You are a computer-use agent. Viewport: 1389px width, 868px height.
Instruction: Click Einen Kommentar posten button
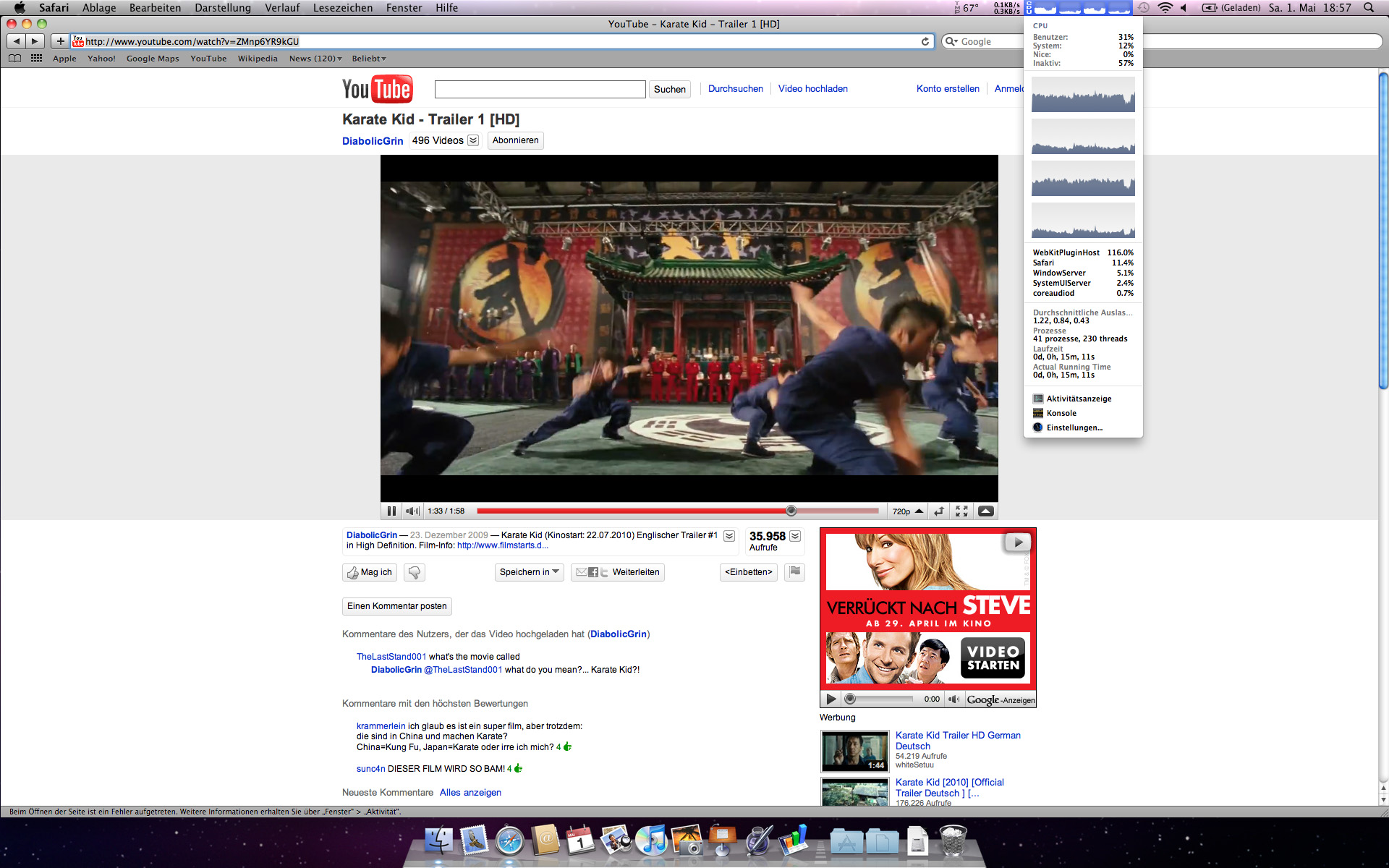coord(396,606)
